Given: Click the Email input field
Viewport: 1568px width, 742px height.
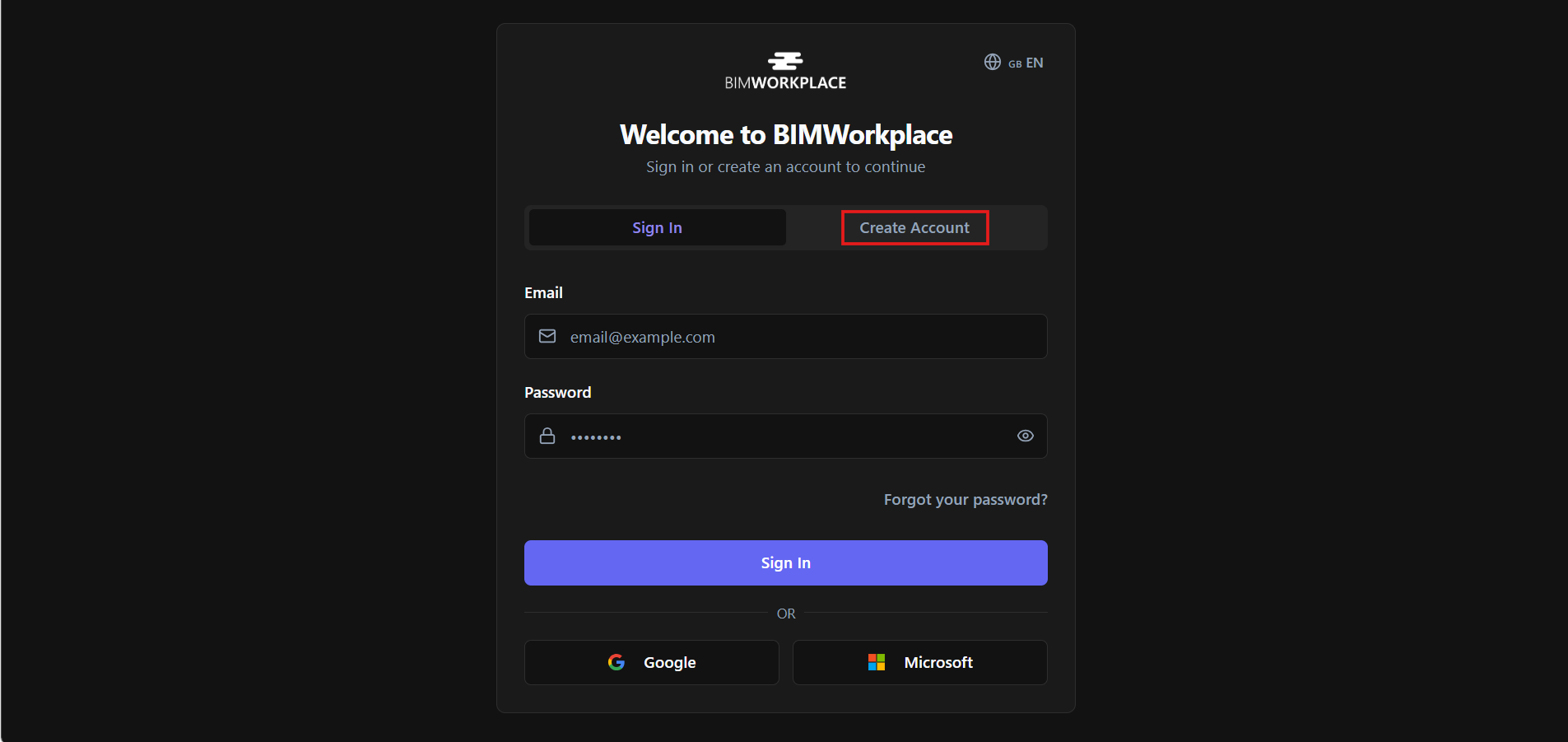Looking at the screenshot, I should pyautogui.click(x=785, y=336).
